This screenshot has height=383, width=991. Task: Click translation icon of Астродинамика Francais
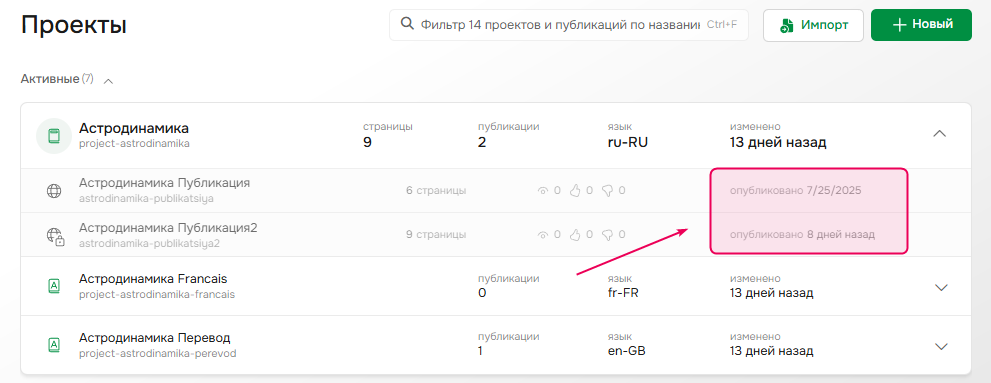pyautogui.click(x=54, y=287)
